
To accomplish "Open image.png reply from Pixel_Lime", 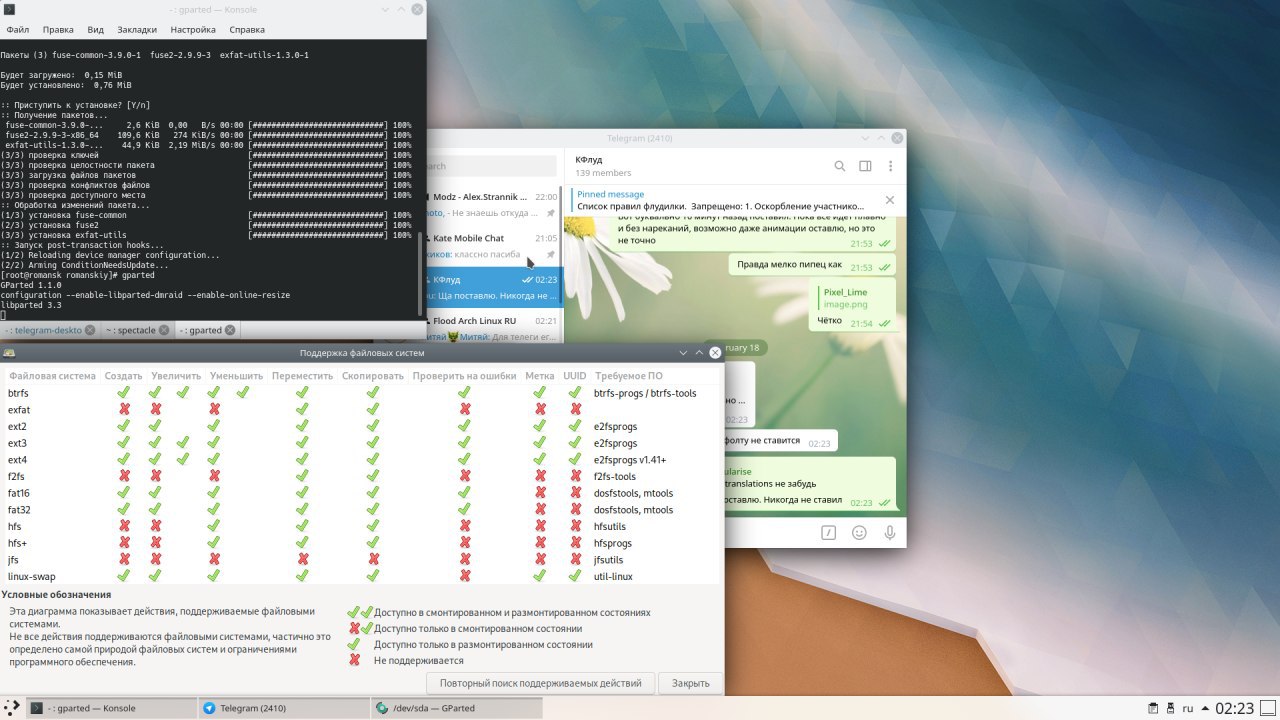I will 845,298.
